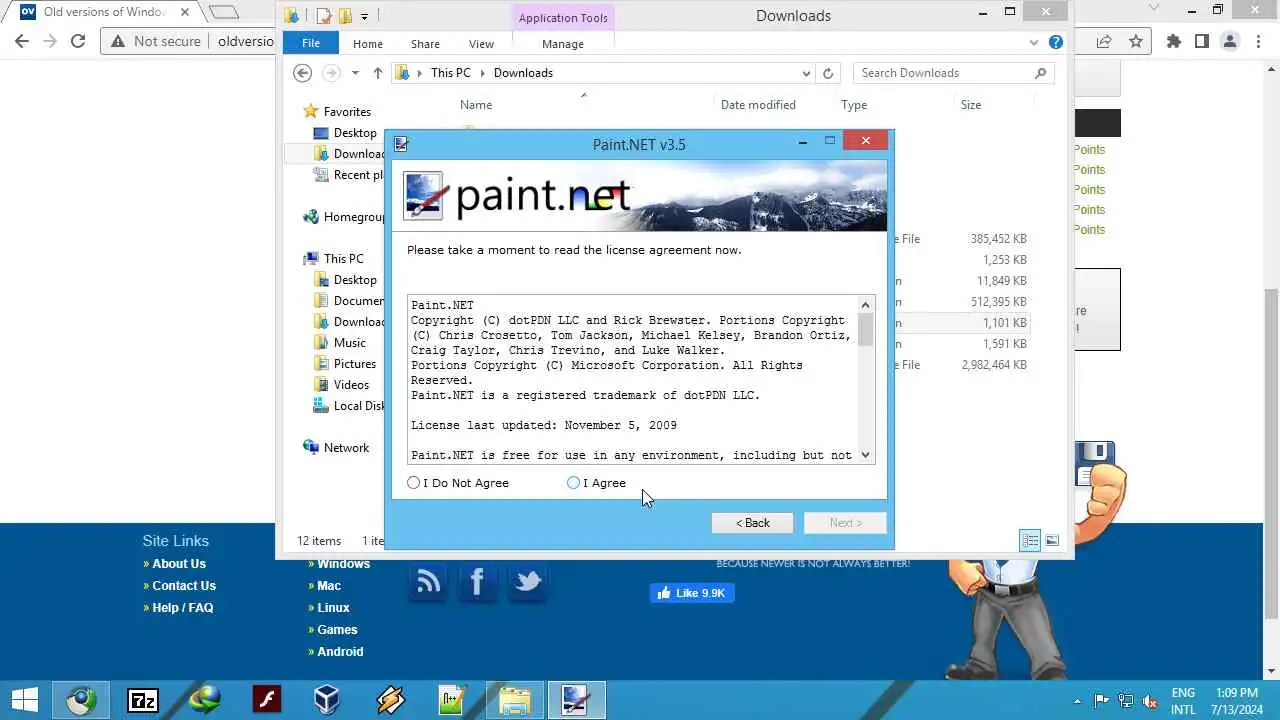Open the File tab in Explorer

tap(311, 44)
